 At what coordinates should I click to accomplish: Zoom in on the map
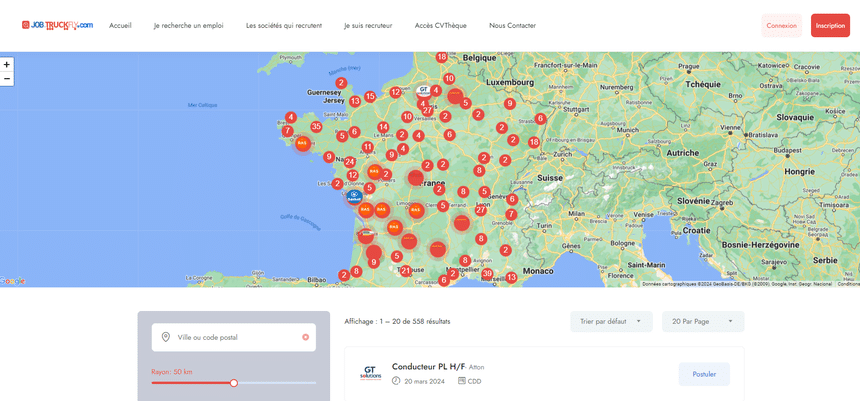[x=7, y=64]
